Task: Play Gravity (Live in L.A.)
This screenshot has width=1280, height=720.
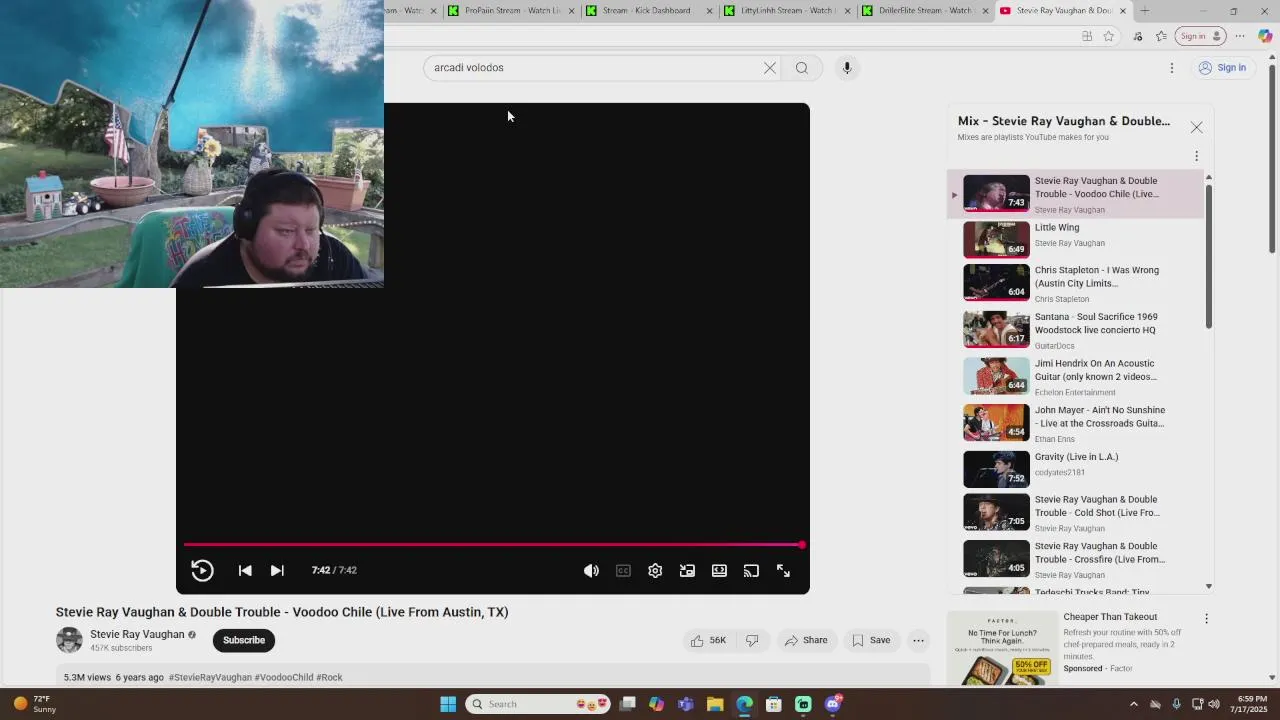Action: pyautogui.click(x=1076, y=468)
